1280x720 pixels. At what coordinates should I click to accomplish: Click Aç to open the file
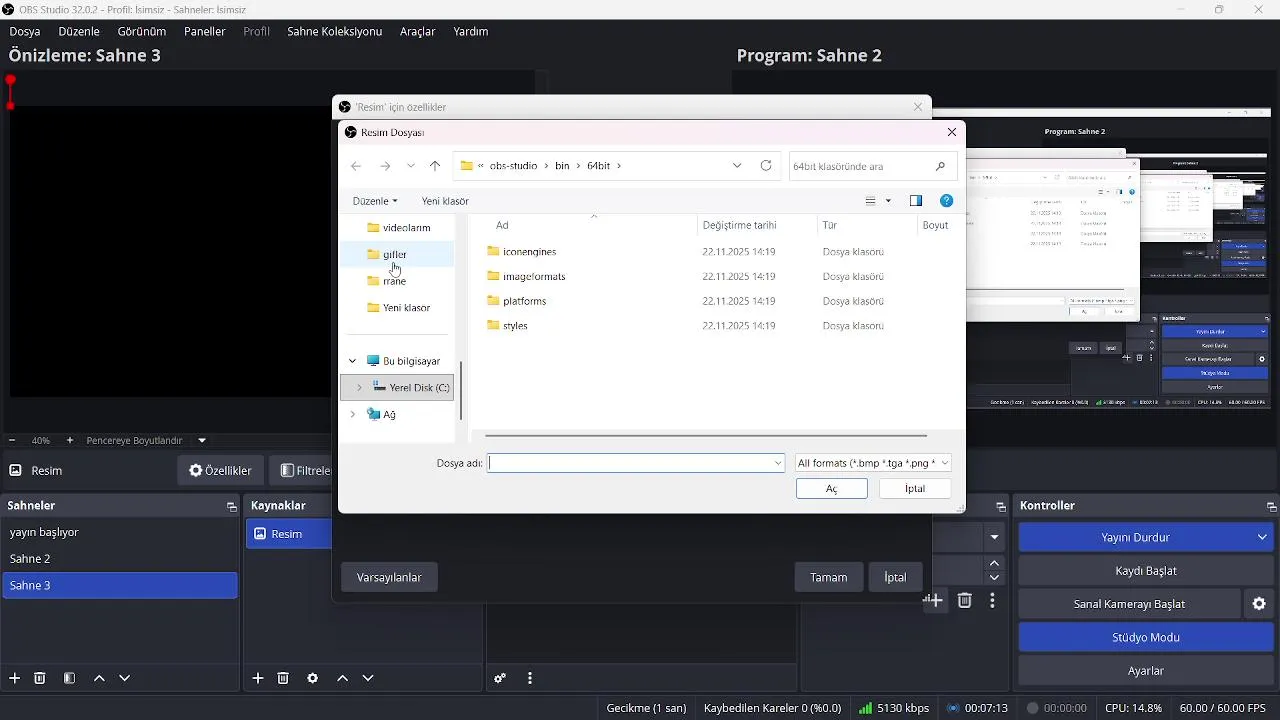pyautogui.click(x=832, y=489)
